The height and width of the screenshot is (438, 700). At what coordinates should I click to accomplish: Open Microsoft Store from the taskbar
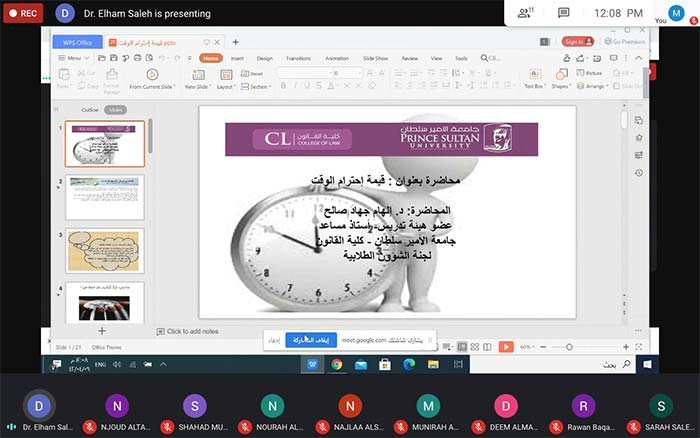(x=385, y=365)
